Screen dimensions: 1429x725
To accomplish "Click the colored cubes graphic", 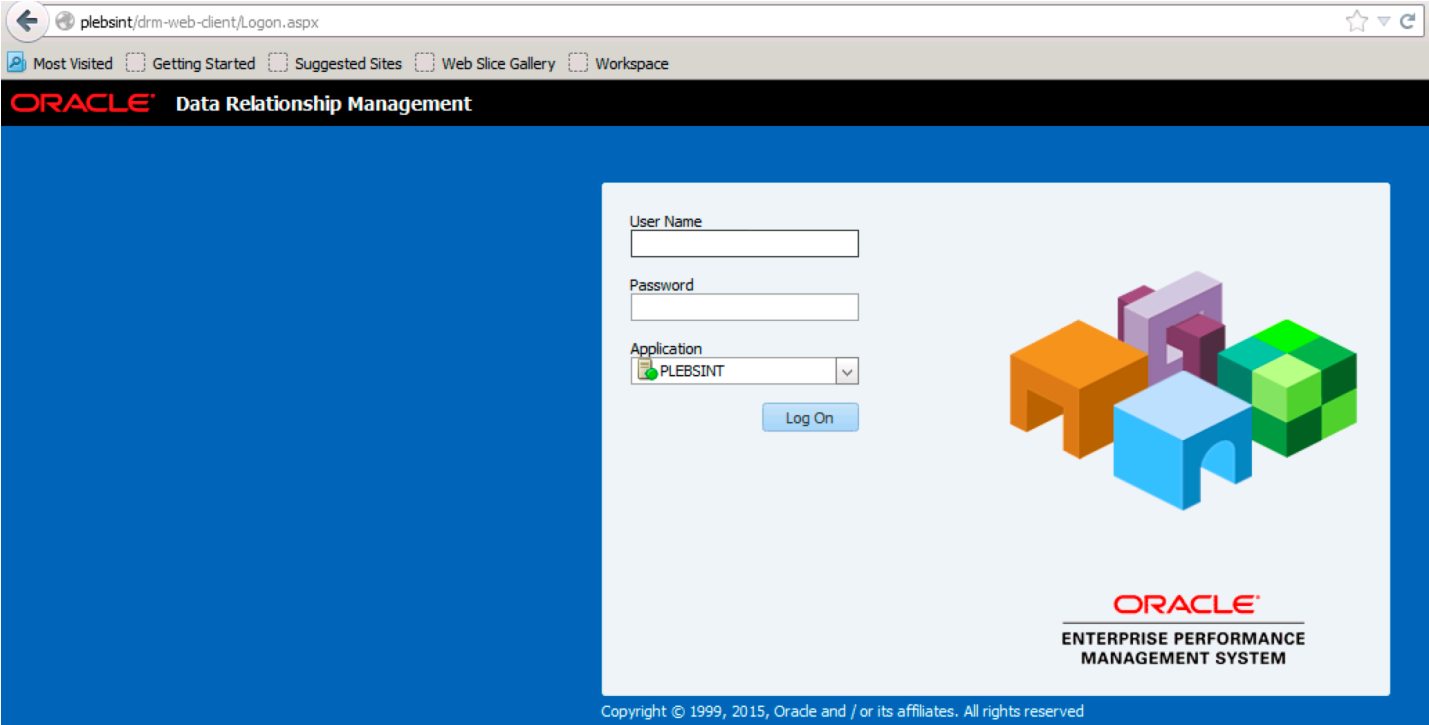I will (x=1183, y=390).
